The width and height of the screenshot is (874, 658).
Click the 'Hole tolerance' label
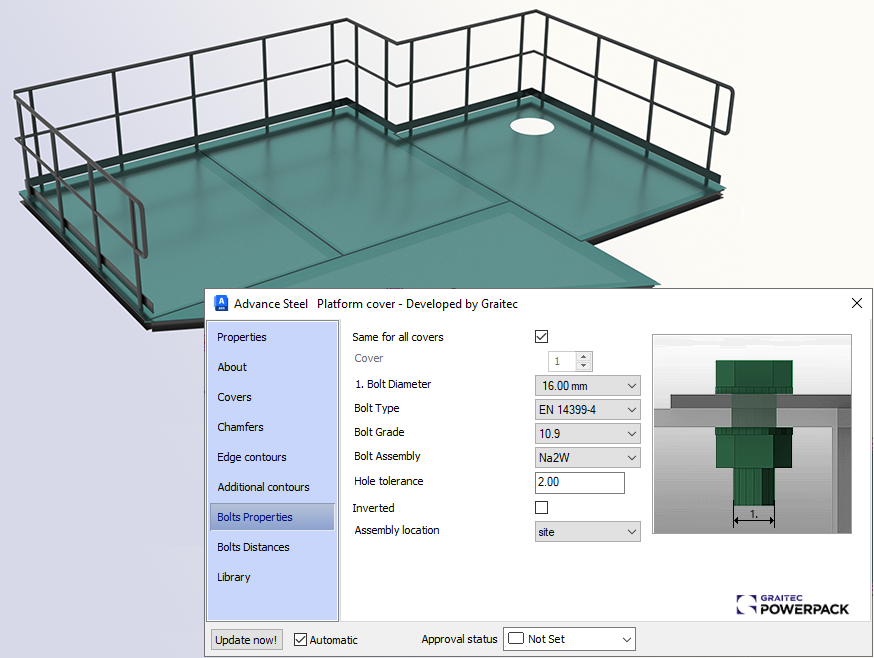tap(389, 481)
